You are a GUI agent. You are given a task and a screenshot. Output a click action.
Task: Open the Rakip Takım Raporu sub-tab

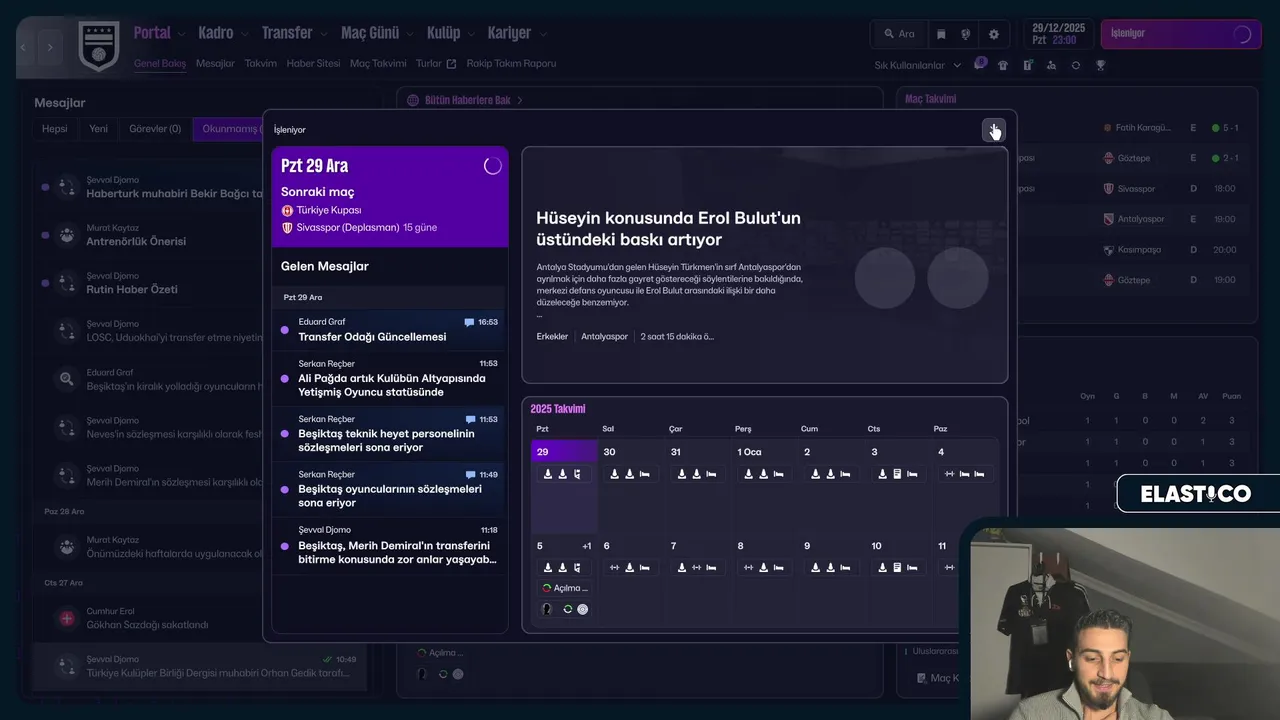(x=511, y=63)
